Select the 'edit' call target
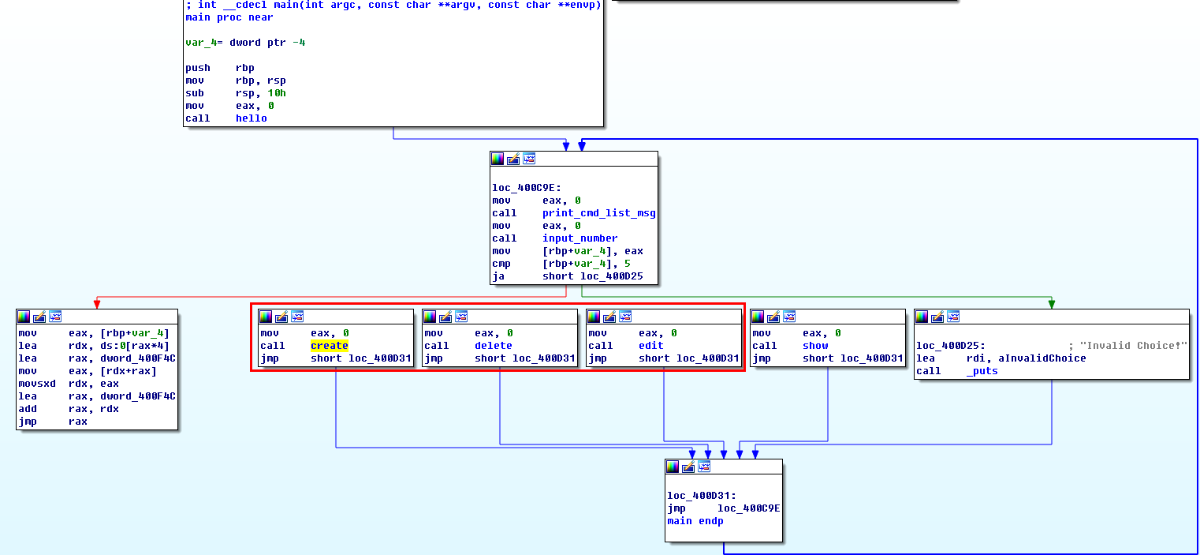Screen dimensions: 1200x555 pyautogui.click(x=651, y=345)
